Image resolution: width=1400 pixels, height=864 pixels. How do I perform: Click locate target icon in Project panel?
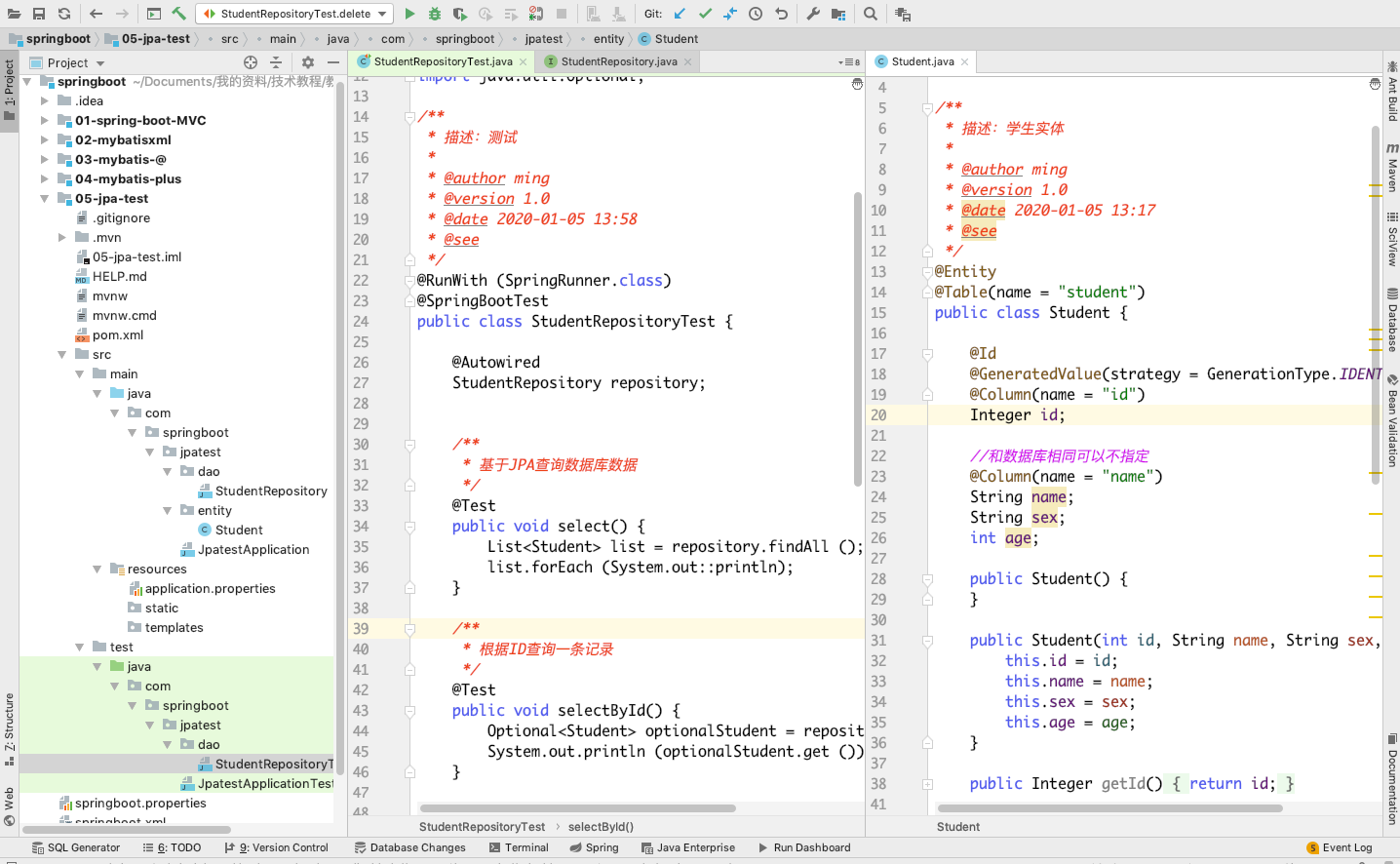click(x=251, y=62)
